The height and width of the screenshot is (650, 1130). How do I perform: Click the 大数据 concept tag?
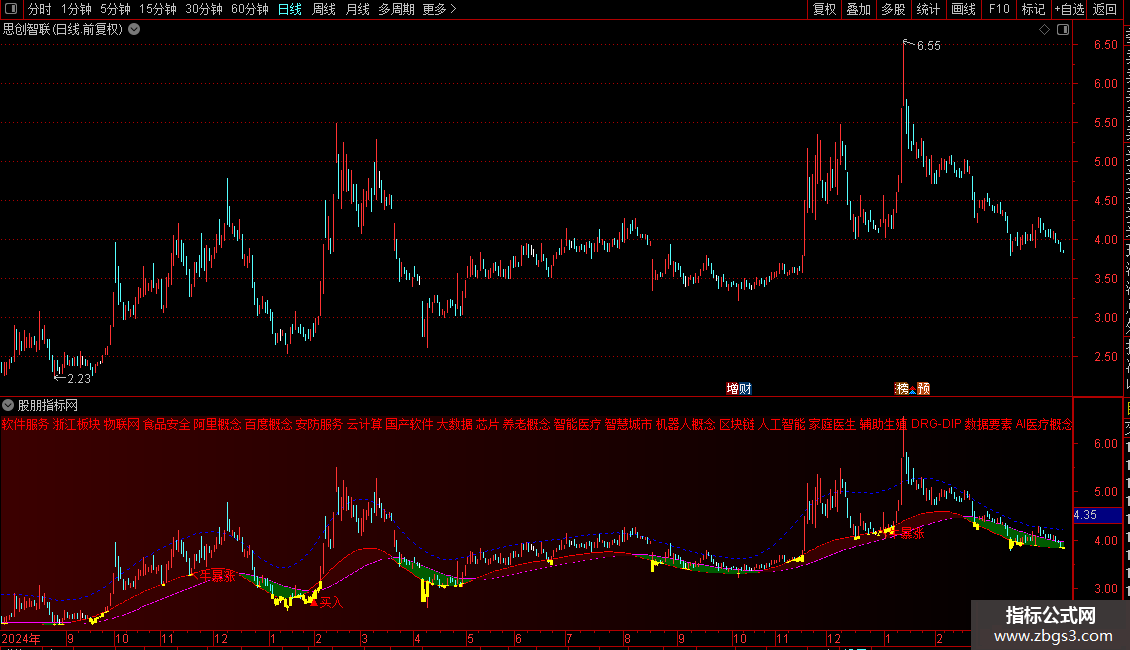click(455, 424)
